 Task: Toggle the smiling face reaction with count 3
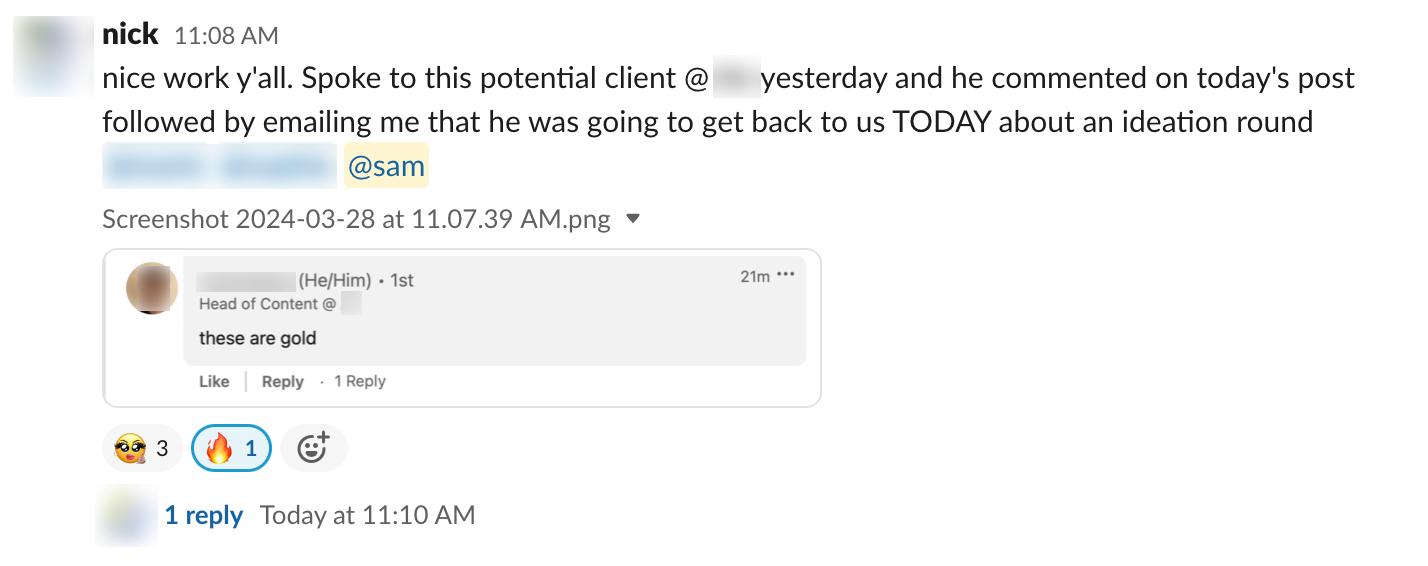[142, 449]
